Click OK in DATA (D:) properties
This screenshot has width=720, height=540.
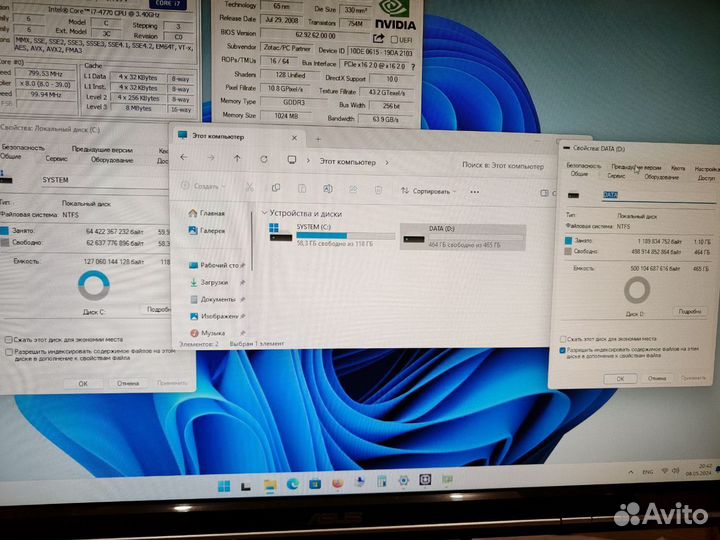[620, 379]
